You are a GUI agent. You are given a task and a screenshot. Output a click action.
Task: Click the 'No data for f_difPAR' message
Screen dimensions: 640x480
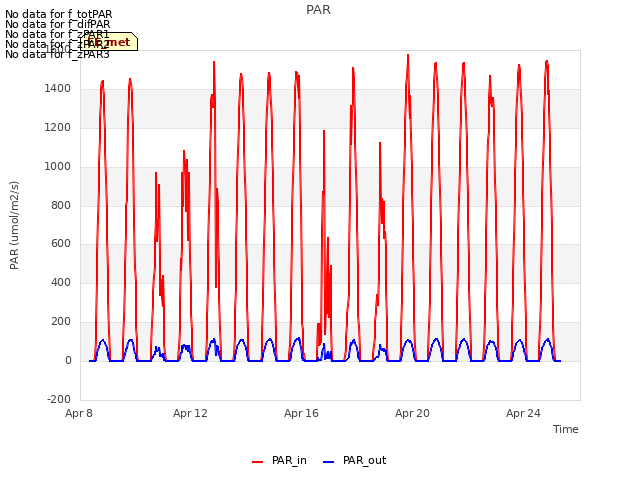click(58, 24)
